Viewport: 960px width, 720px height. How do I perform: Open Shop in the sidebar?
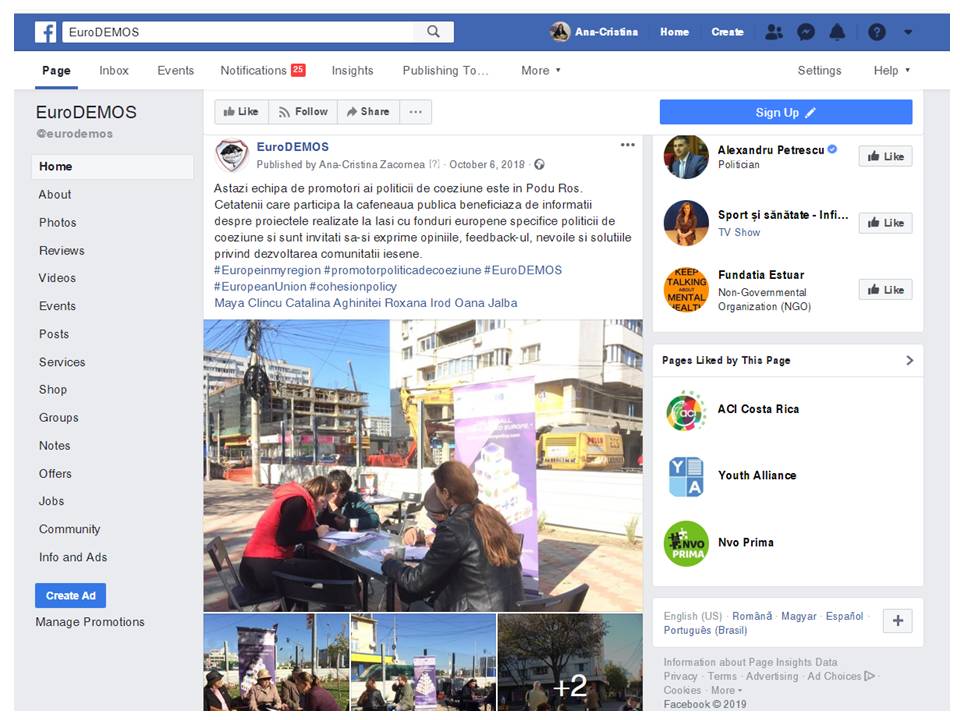point(53,389)
